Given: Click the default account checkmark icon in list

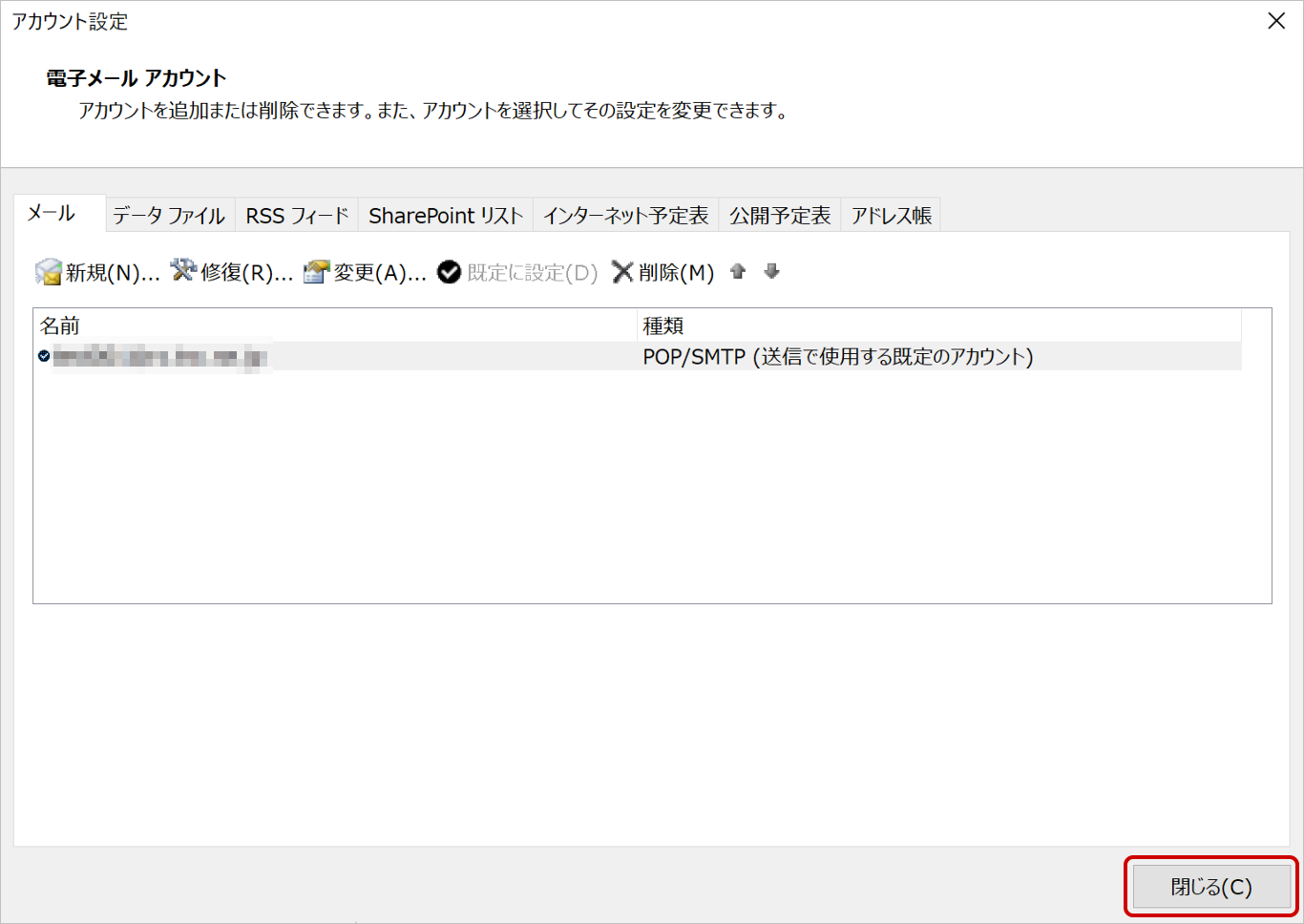Looking at the screenshot, I should (44, 356).
